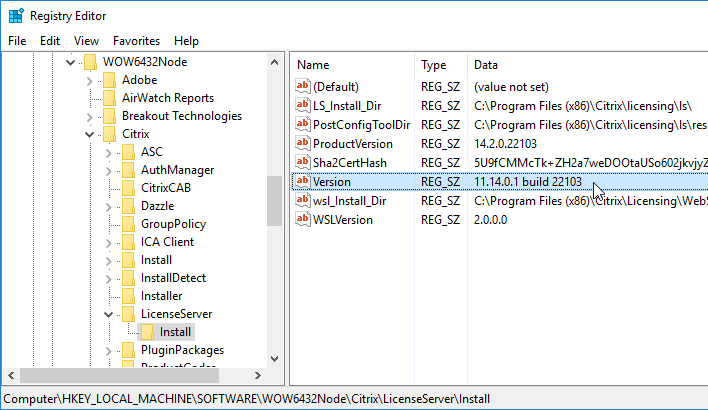Select the WSLVersion value name
Image resolution: width=708 pixels, height=410 pixels.
click(x=343, y=219)
